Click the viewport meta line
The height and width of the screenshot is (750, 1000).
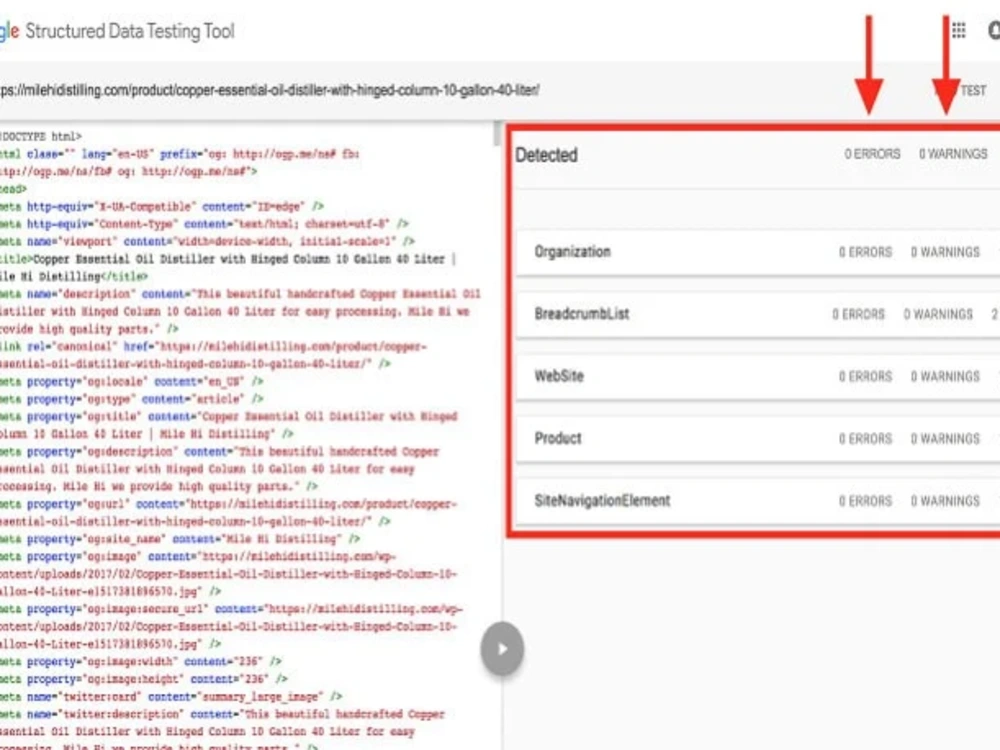point(208,241)
